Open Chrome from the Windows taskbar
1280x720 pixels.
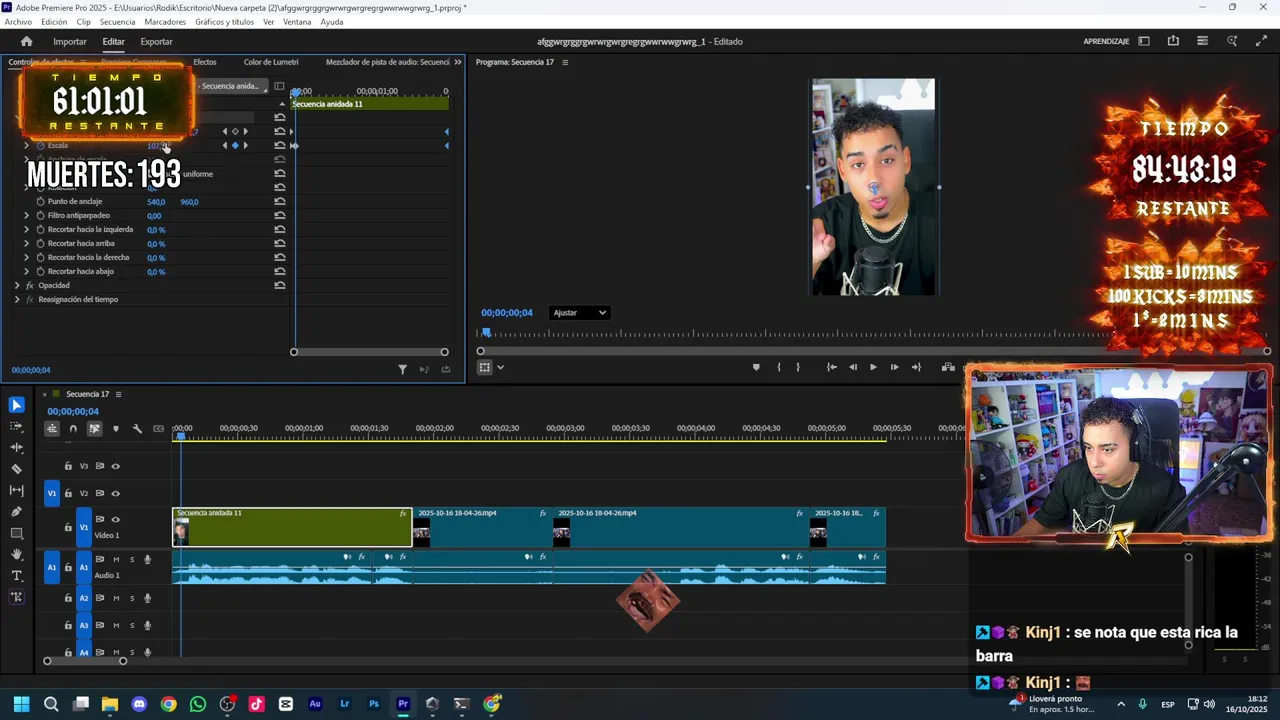click(x=169, y=704)
